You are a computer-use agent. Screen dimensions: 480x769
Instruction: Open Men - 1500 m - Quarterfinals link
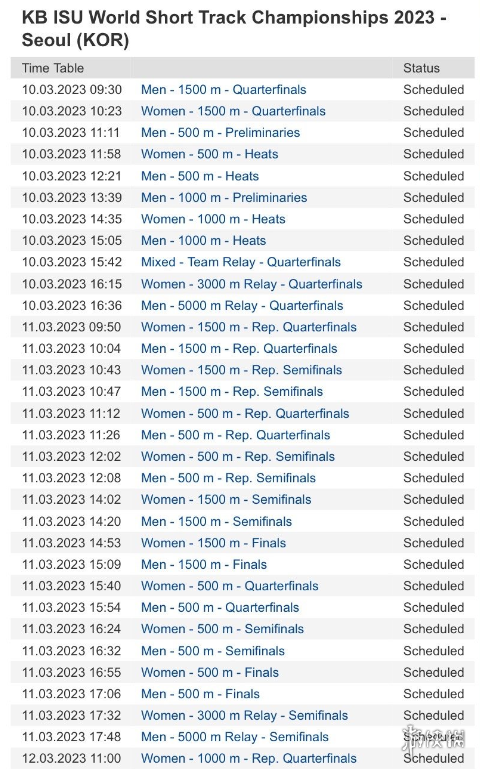(x=224, y=90)
